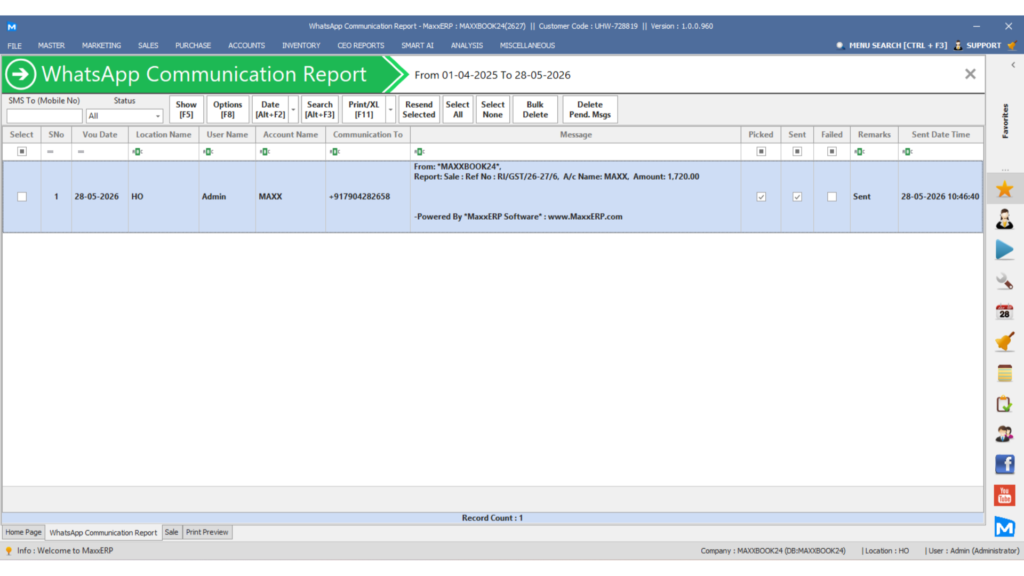Toggle the Failed checkbox in row 1
Image resolution: width=1024 pixels, height=576 pixels.
coord(831,197)
